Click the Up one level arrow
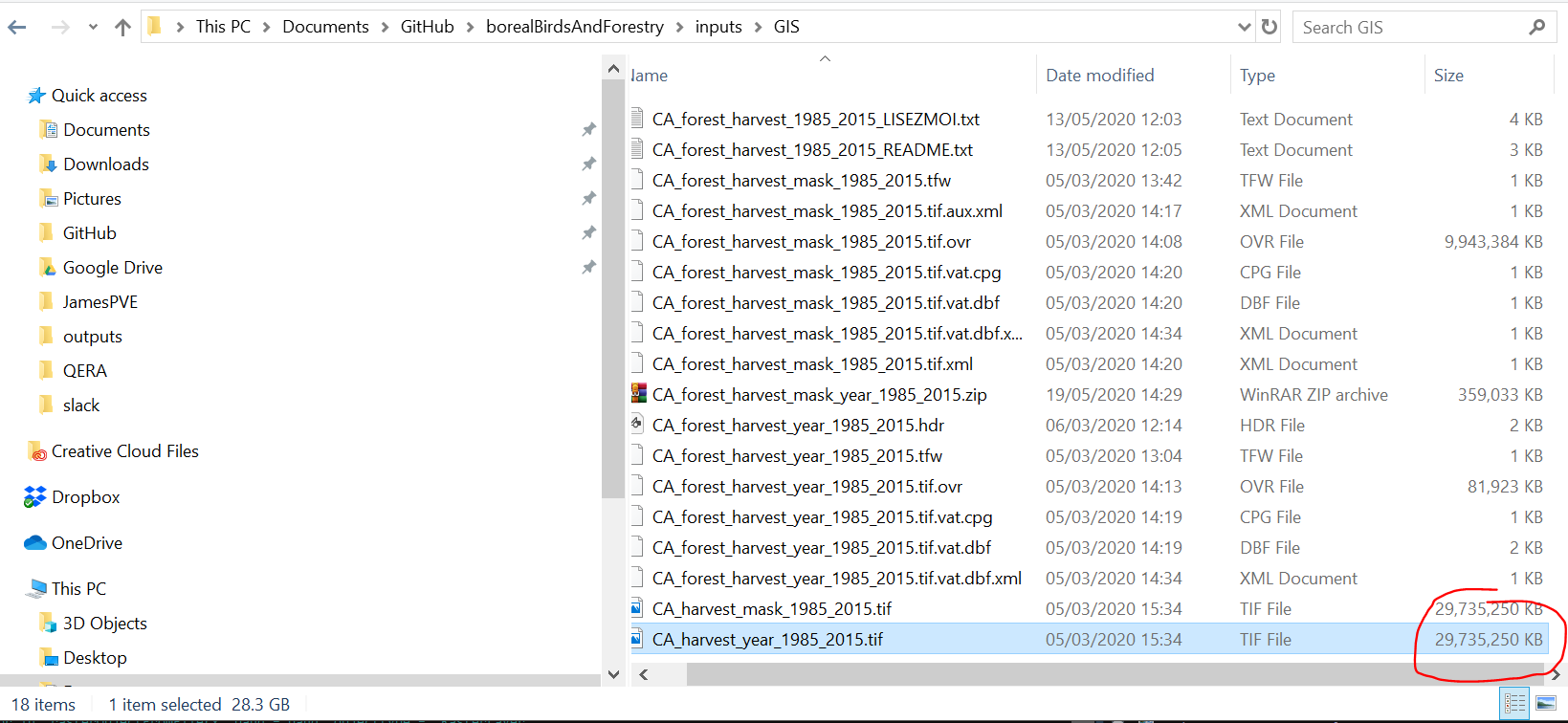 point(122,28)
